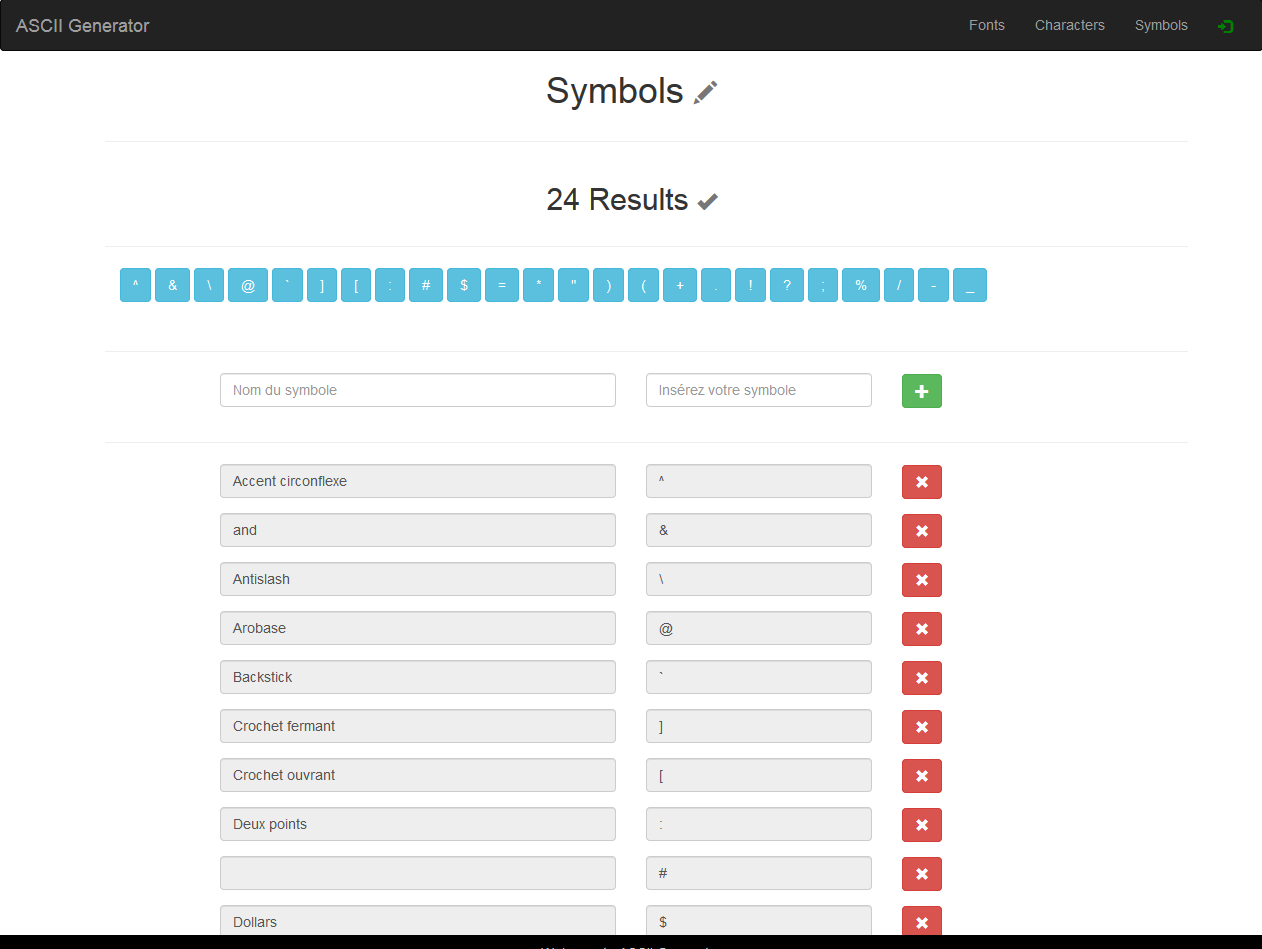Select the period symbol chip

pos(716,285)
